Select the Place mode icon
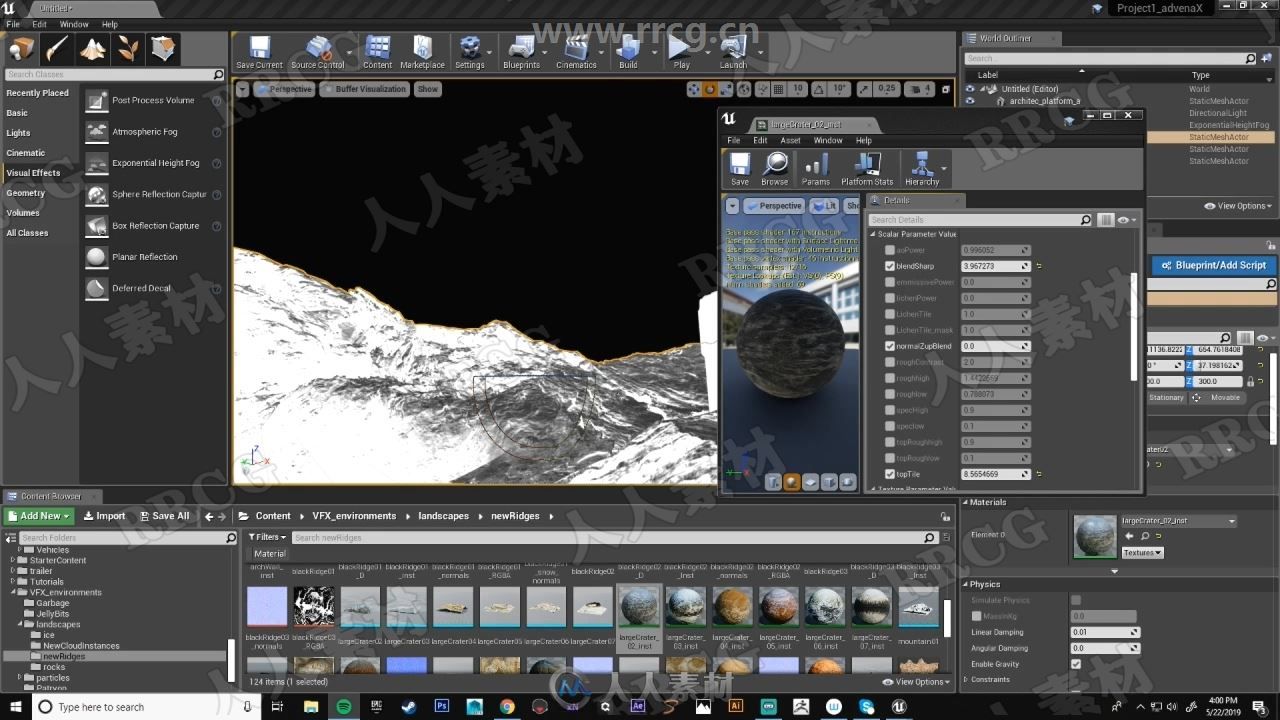The image size is (1280, 720). pos(21,48)
